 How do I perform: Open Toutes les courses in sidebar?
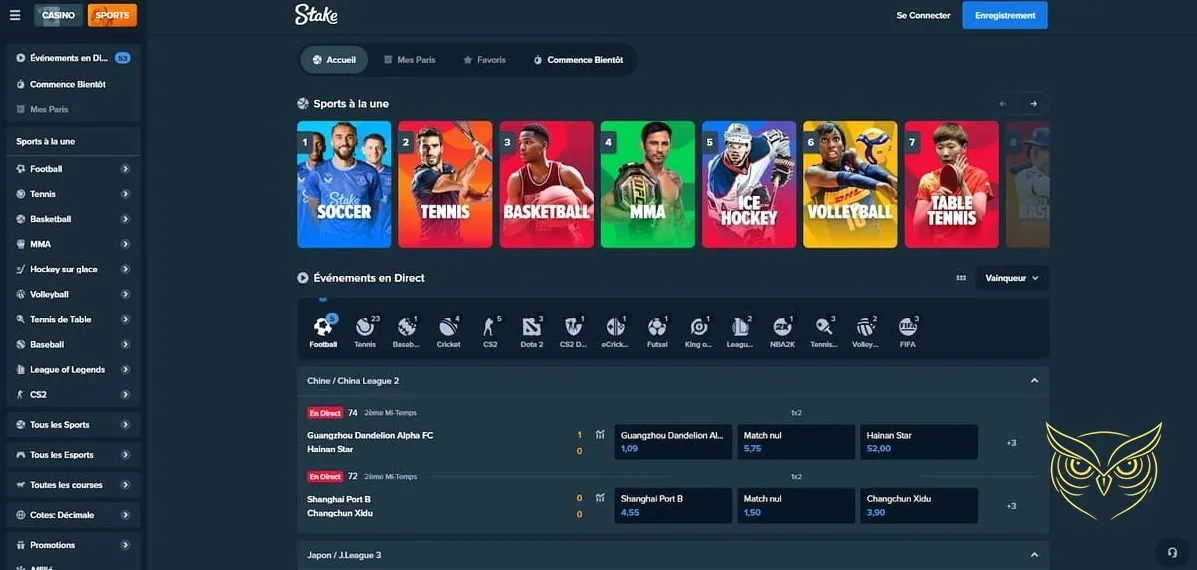(x=73, y=485)
